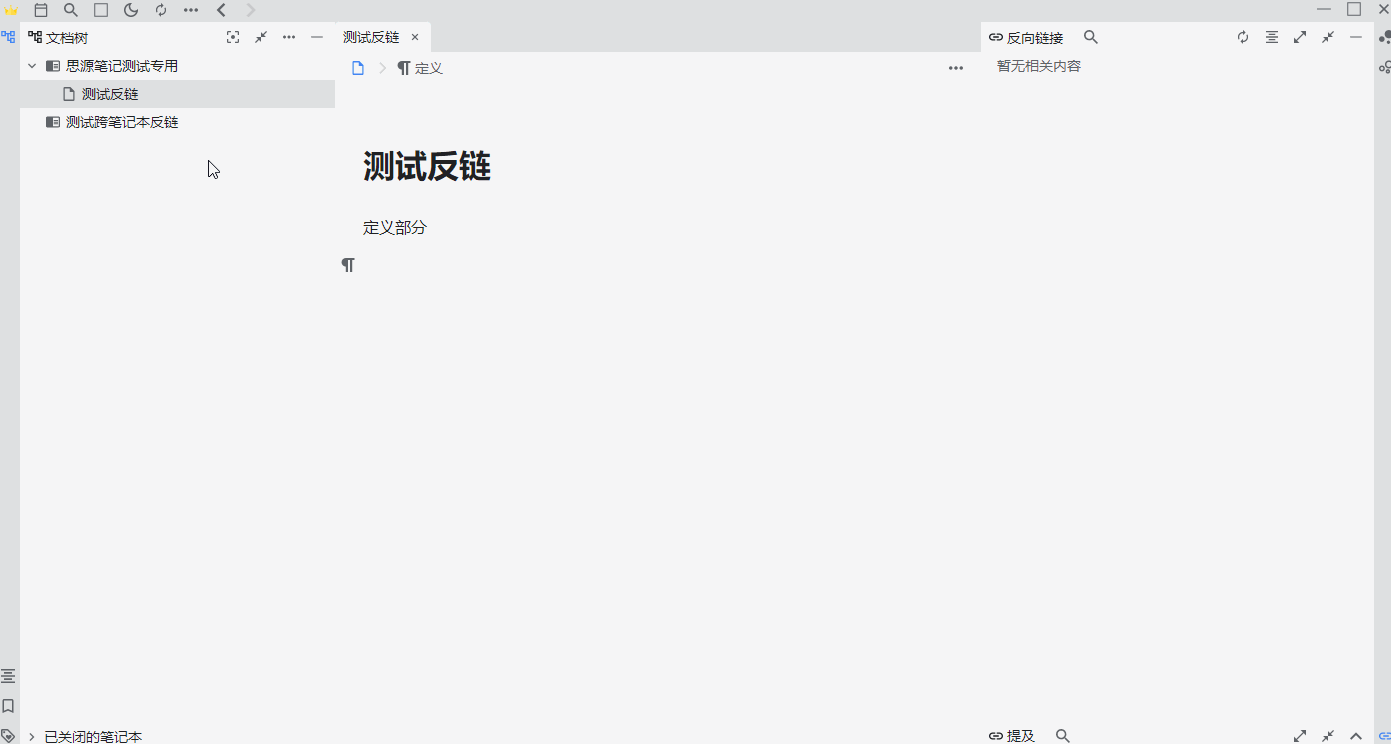1391x744 pixels.
Task: Open the tag panel in the left dock
Action: coord(8,736)
